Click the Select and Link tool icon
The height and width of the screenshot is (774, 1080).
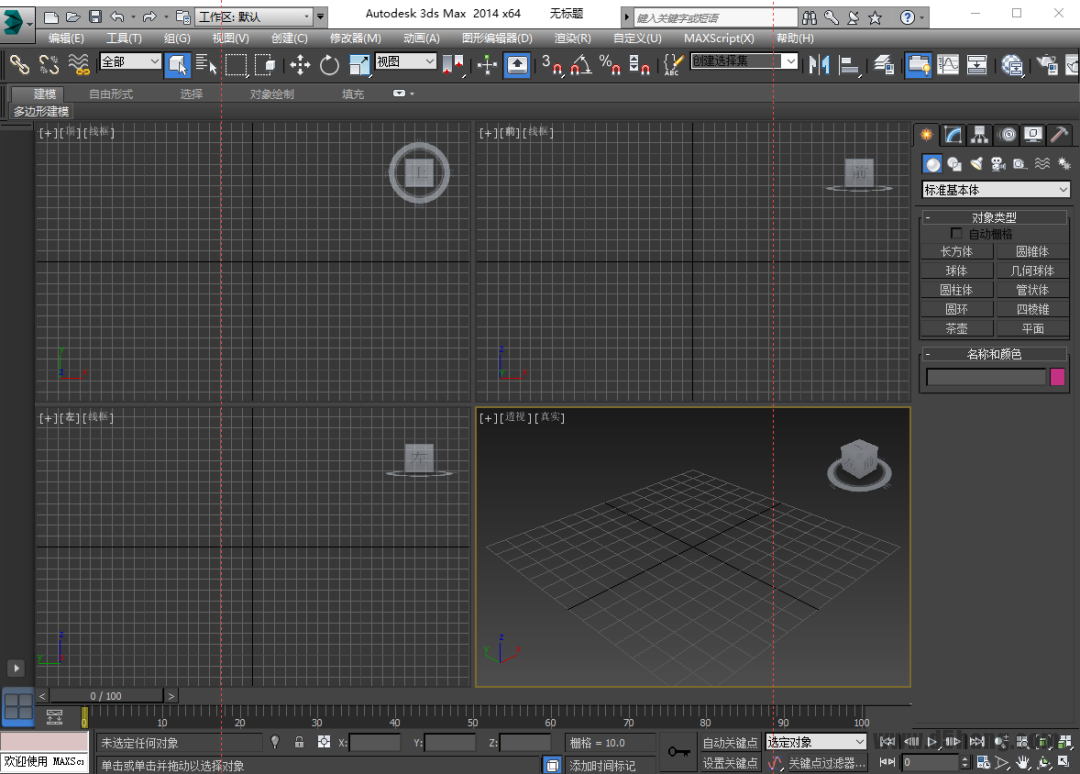click(19, 65)
